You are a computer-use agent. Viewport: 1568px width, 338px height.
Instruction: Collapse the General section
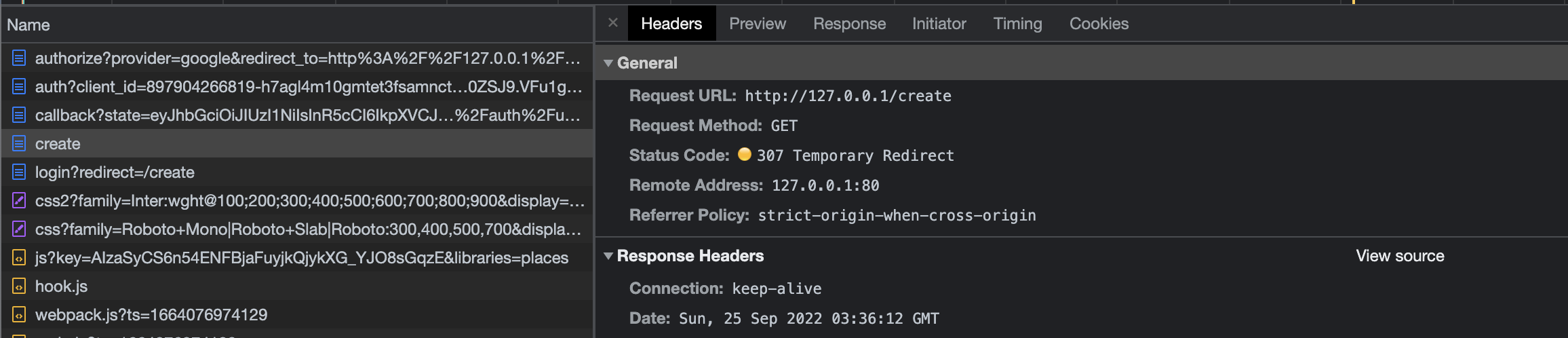coord(608,63)
